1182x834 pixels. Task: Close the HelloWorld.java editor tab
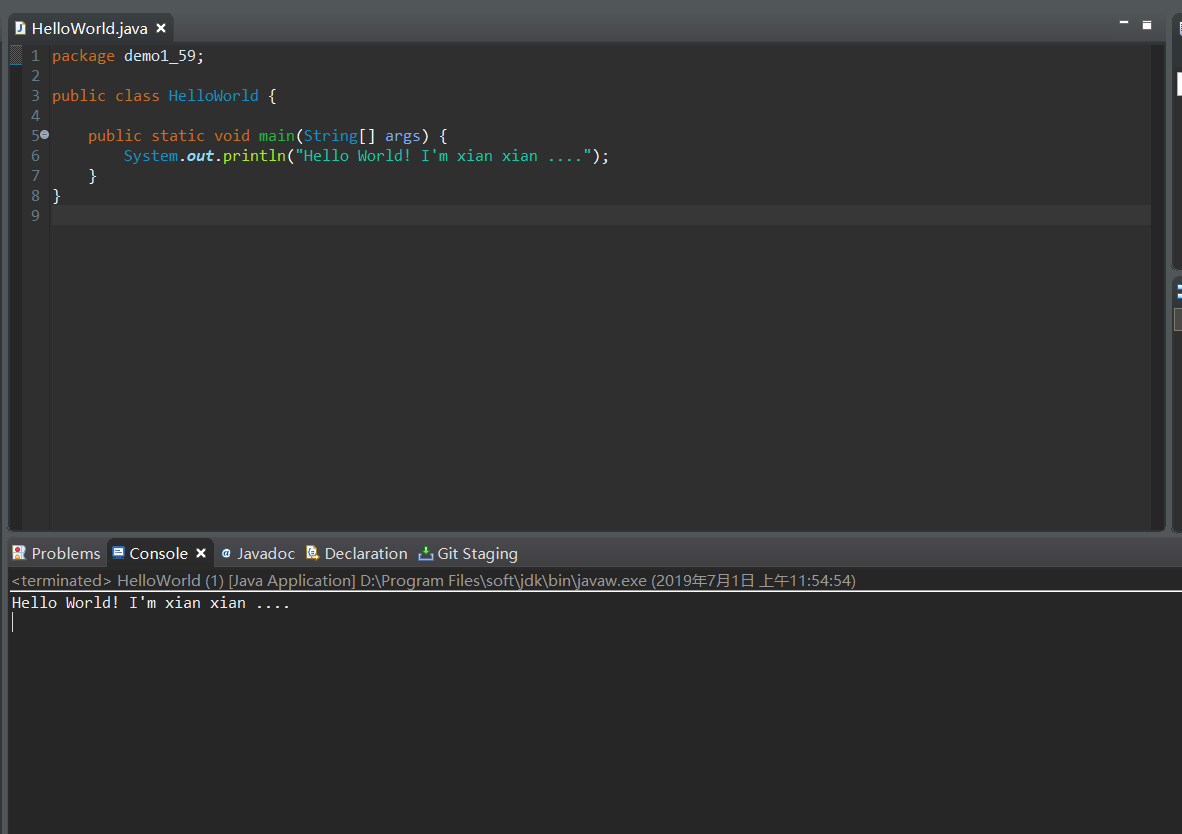click(x=161, y=28)
